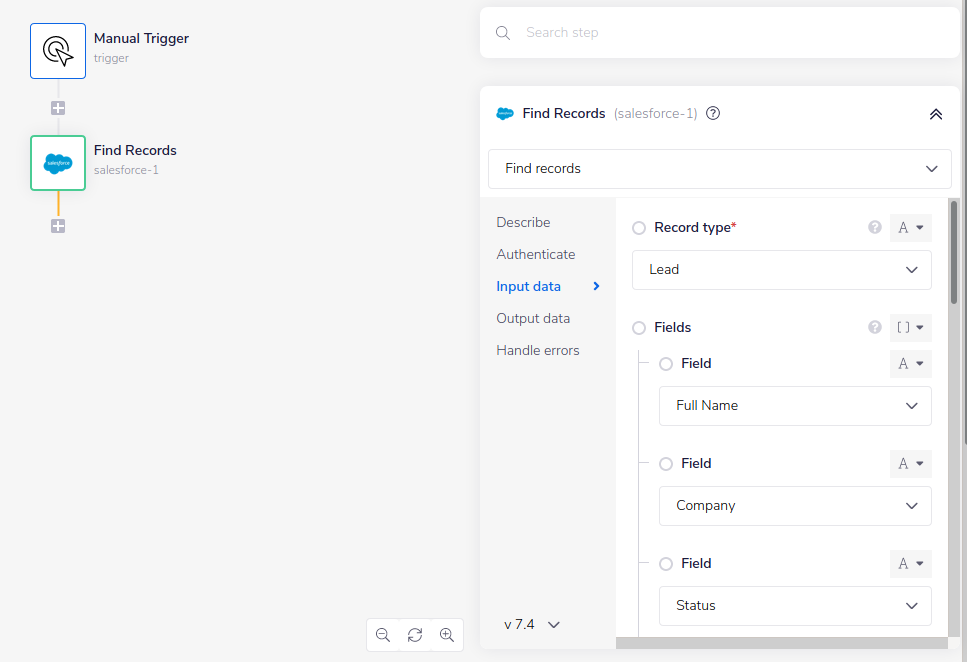This screenshot has width=967, height=662.
Task: Open the v 7.4 version selector
Action: [529, 624]
